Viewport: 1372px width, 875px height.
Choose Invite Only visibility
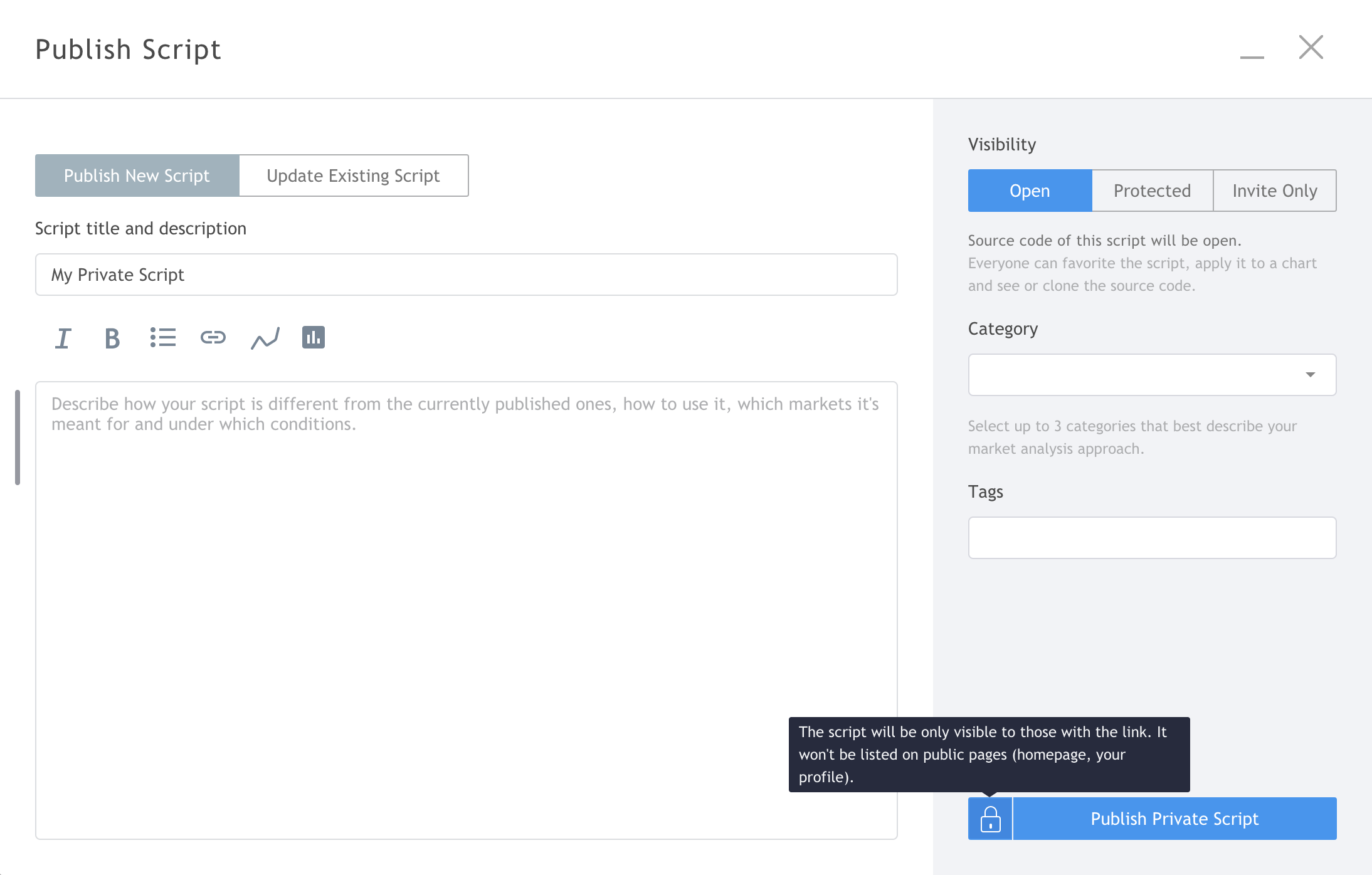tap(1274, 191)
